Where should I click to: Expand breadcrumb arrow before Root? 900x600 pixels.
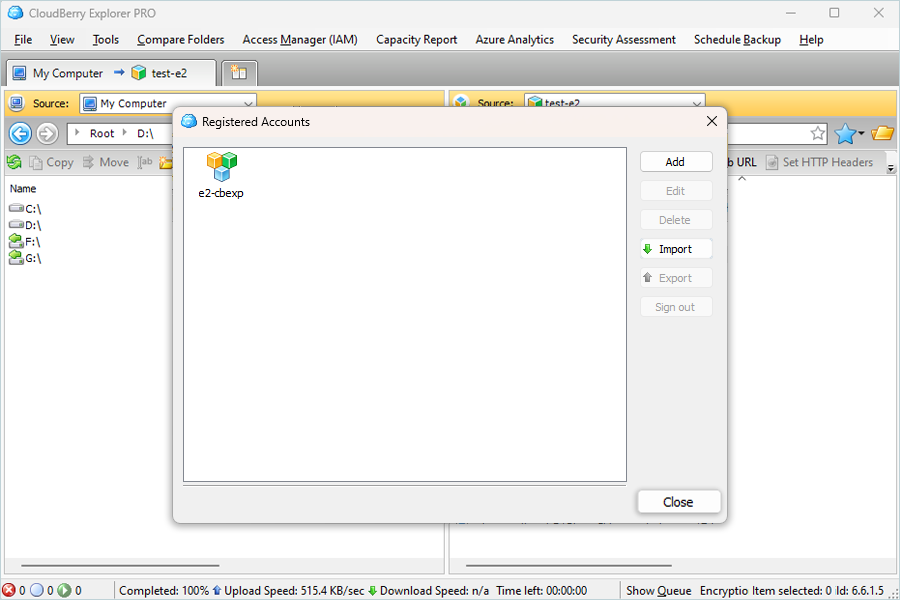[x=77, y=133]
